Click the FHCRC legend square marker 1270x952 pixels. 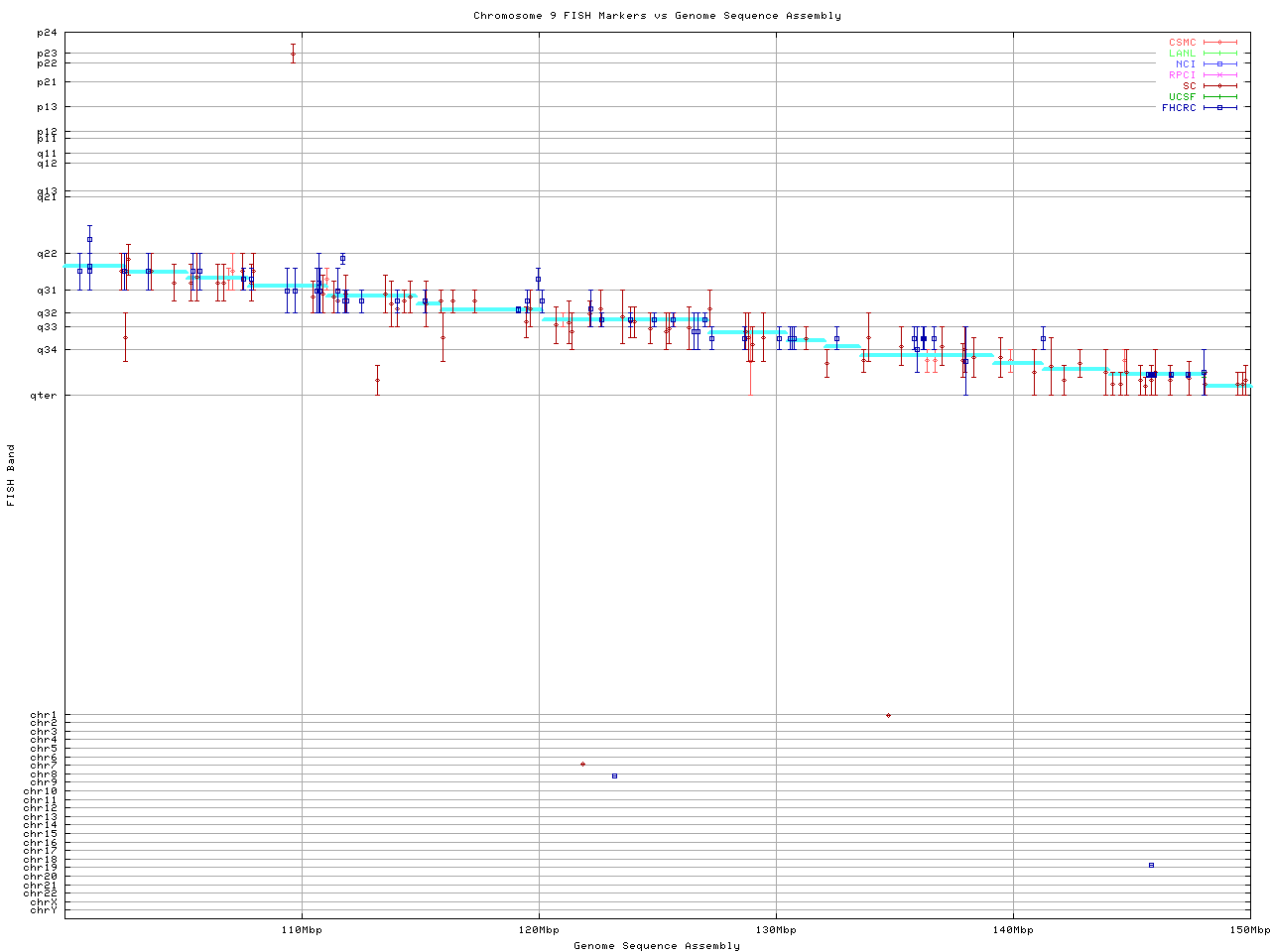pos(1219,107)
